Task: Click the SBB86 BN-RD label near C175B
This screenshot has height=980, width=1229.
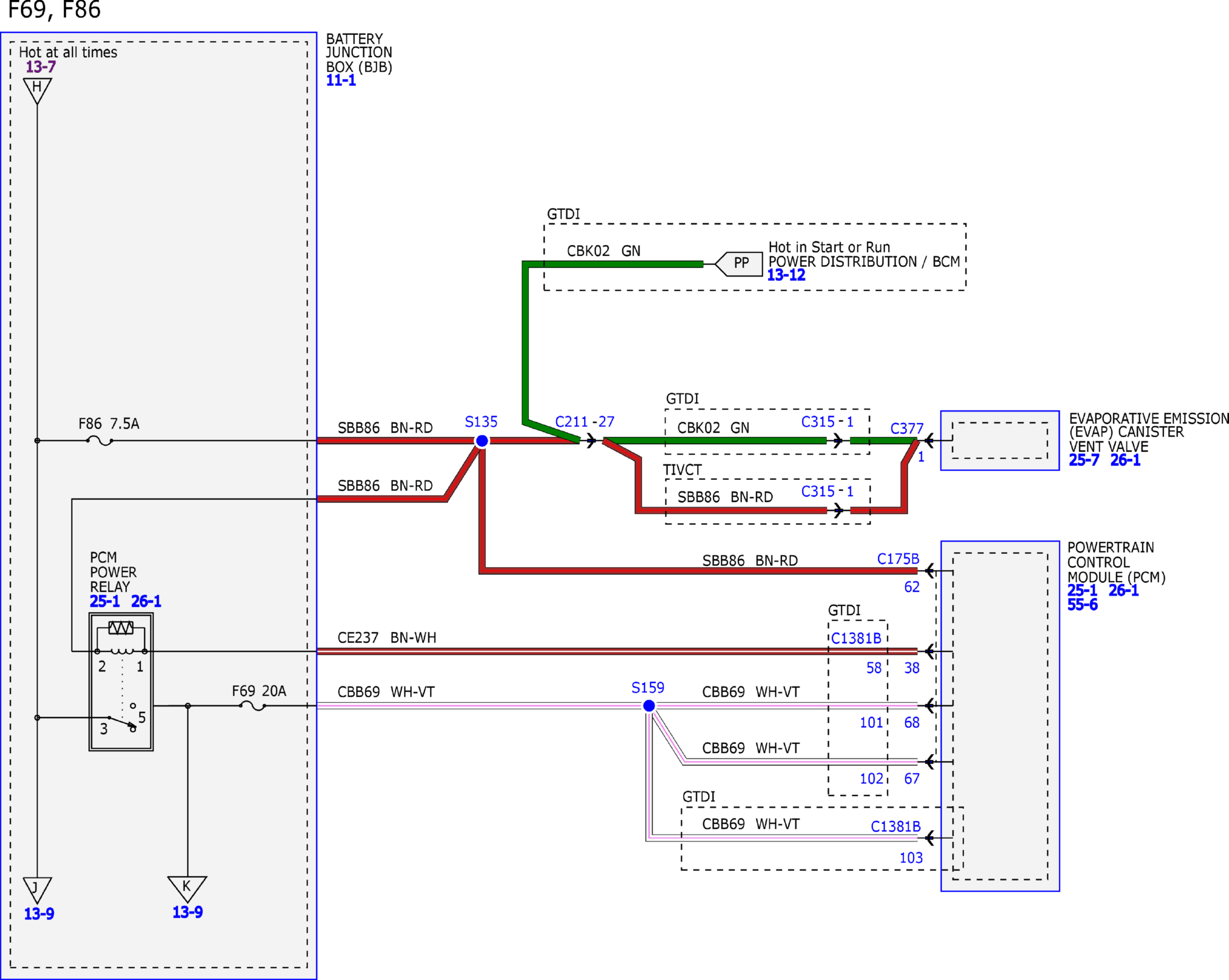Action: click(x=750, y=561)
